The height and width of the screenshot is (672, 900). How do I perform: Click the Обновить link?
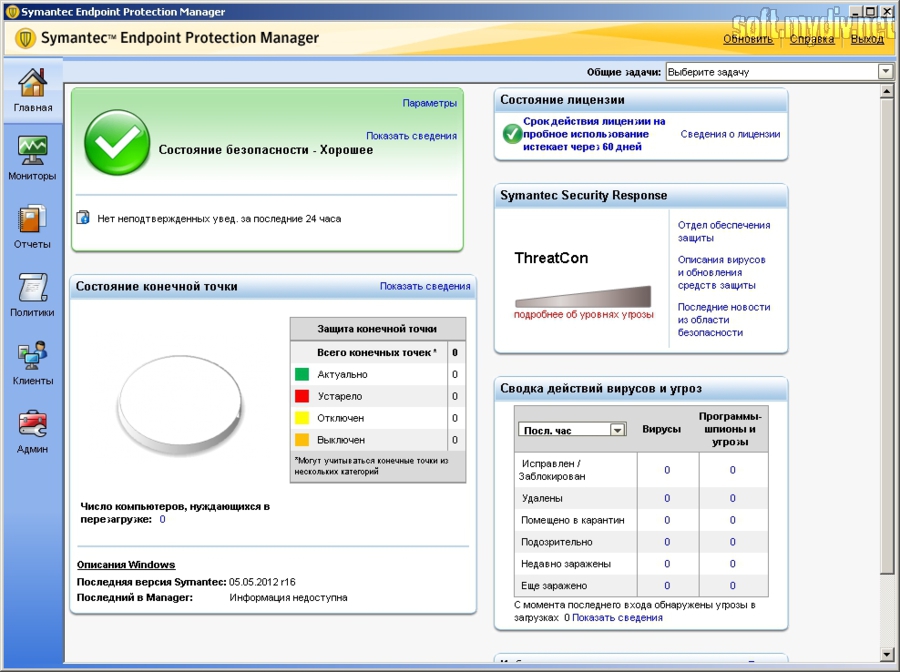tap(748, 39)
